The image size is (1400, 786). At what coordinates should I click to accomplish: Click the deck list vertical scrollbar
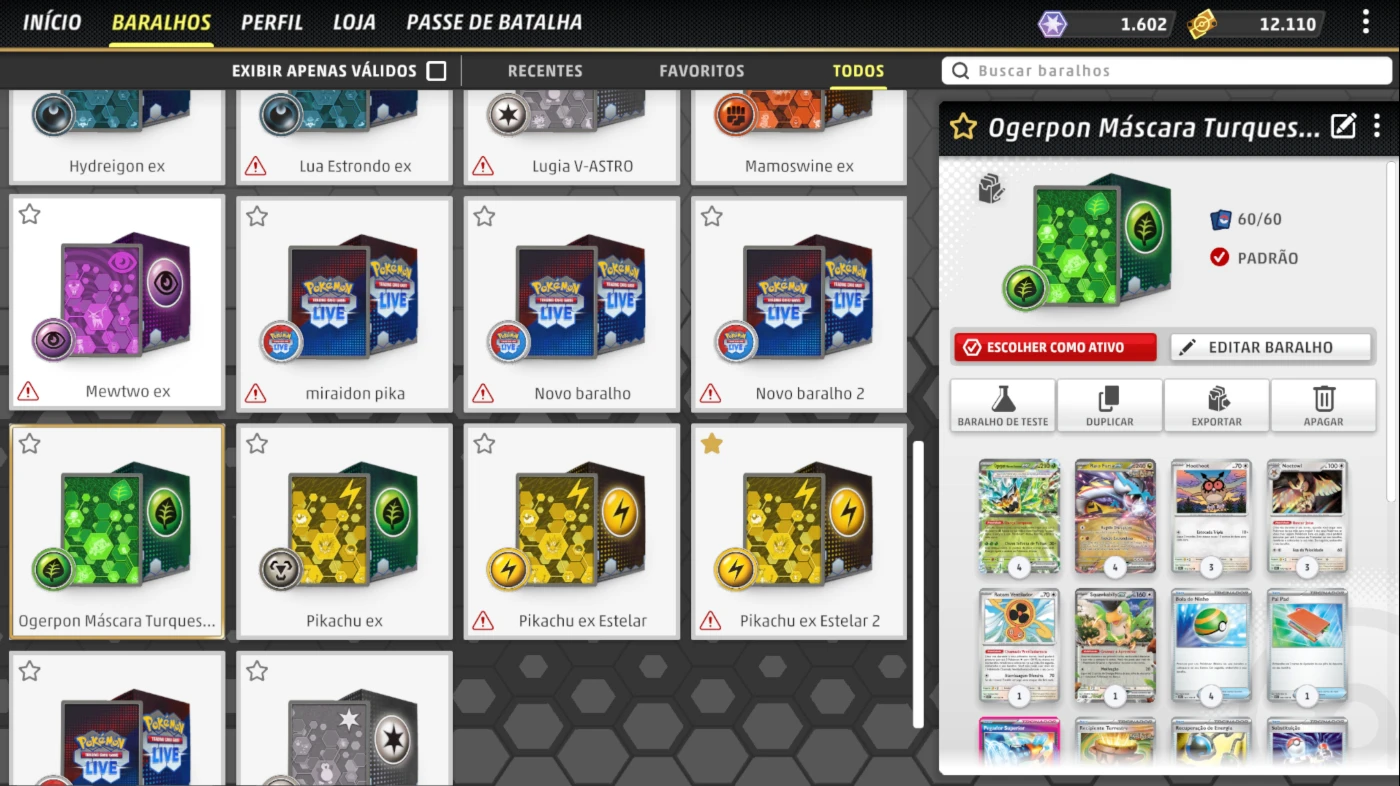919,585
